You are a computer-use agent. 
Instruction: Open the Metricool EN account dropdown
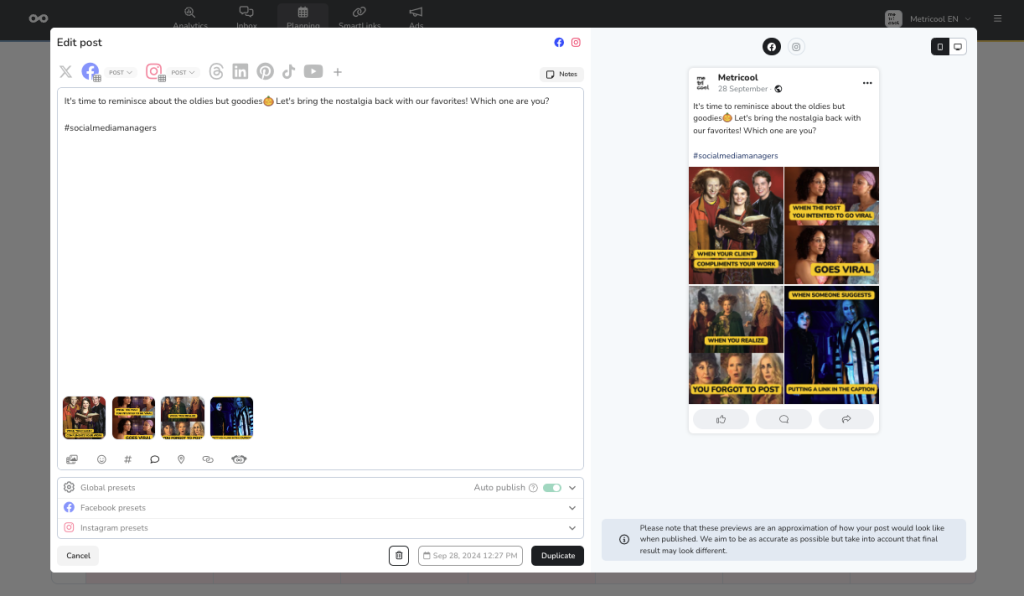(x=928, y=18)
